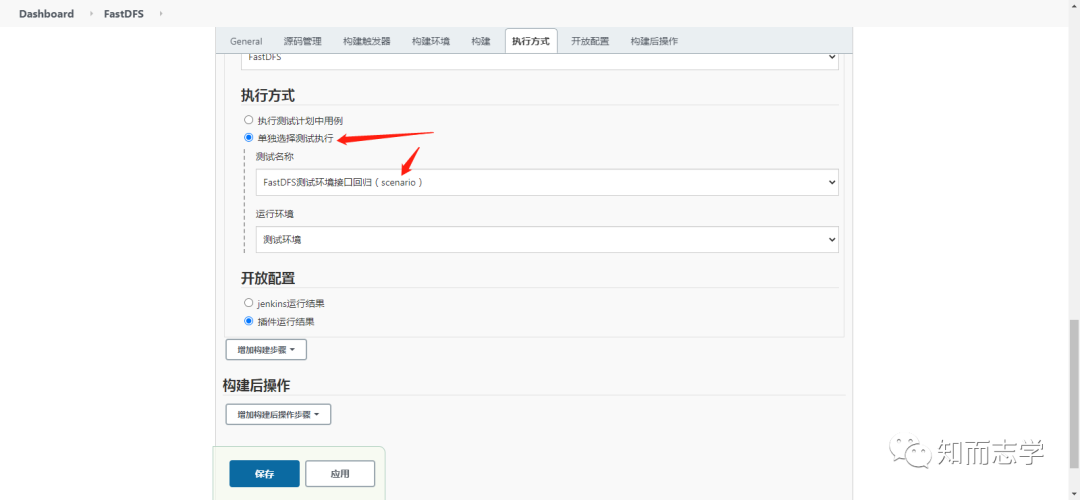The height and width of the screenshot is (500, 1080).
Task: Open the 运行环境 dropdown
Action: 547,240
